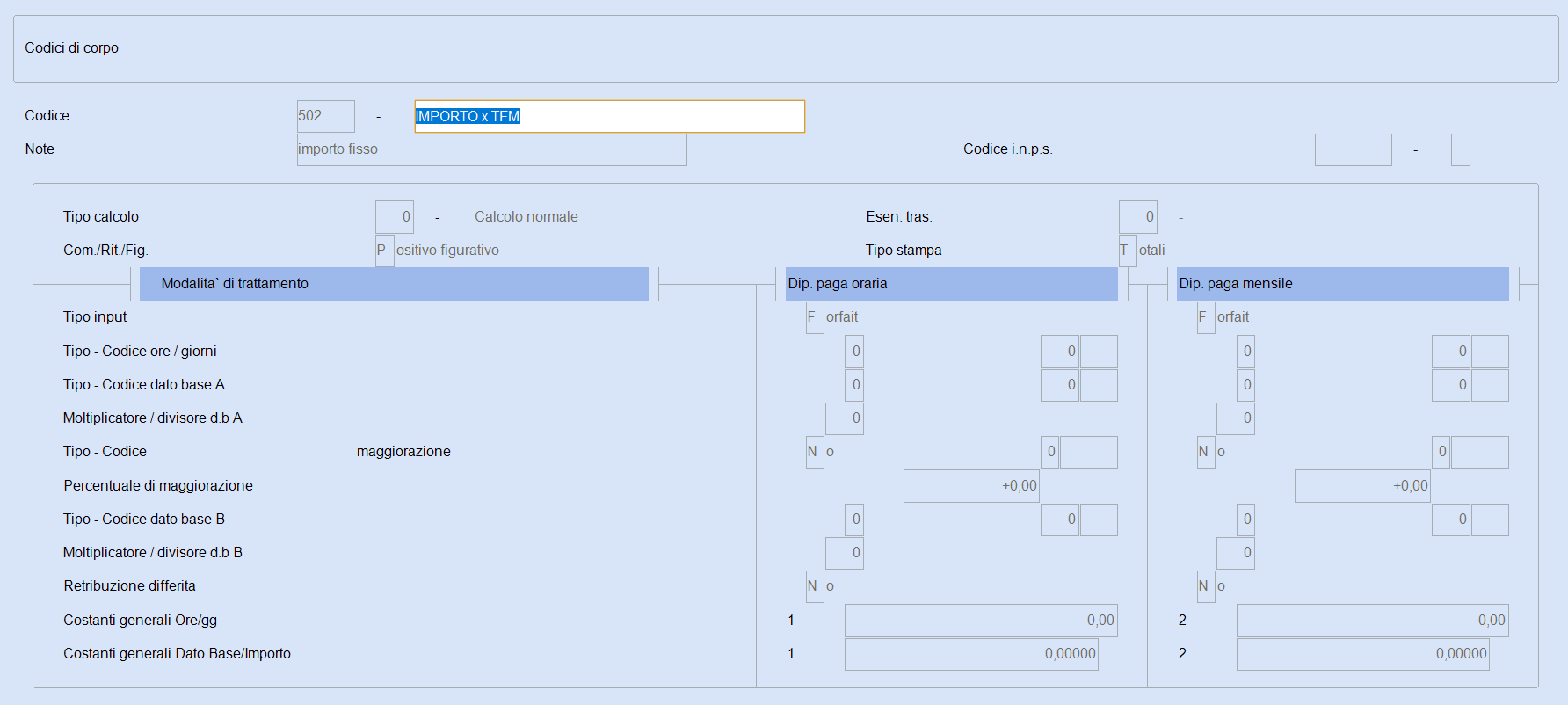Select the Com./Rit./Fig. field showing P
This screenshot has width=1568, height=705.
[384, 251]
